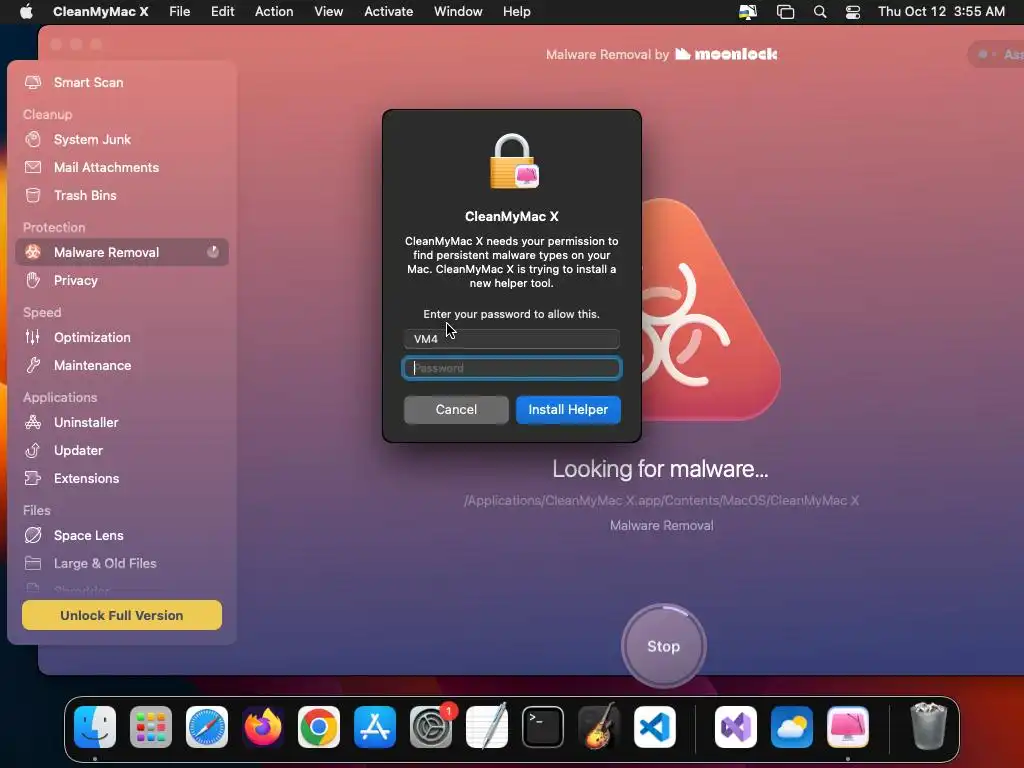Open the Updater module

click(121, 450)
